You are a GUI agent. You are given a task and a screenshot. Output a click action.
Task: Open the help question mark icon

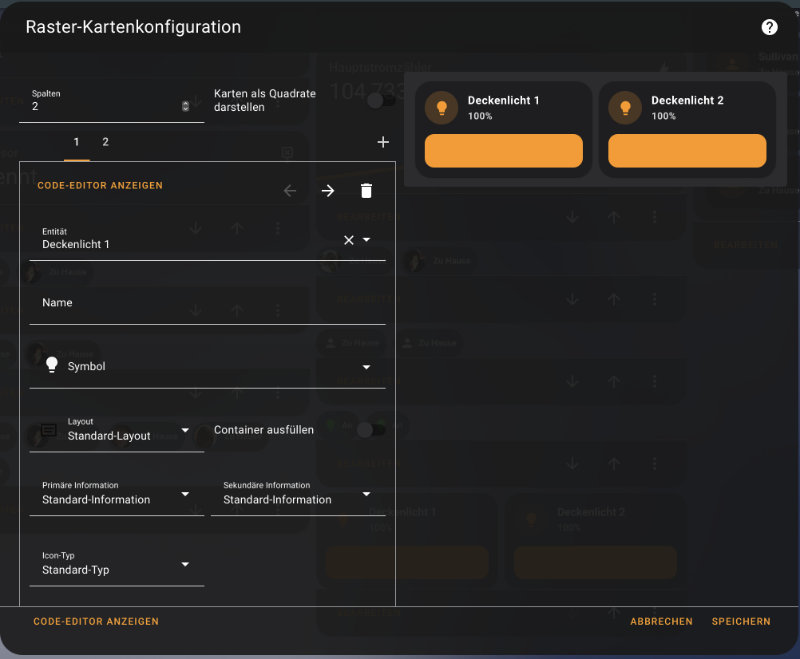point(769,27)
